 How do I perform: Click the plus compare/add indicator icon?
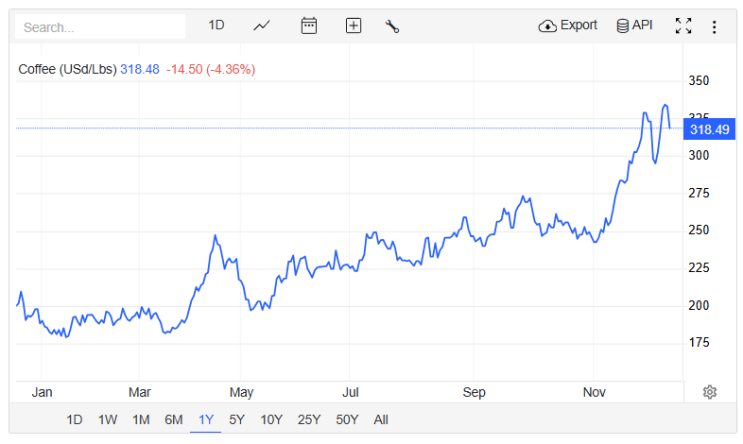[353, 26]
